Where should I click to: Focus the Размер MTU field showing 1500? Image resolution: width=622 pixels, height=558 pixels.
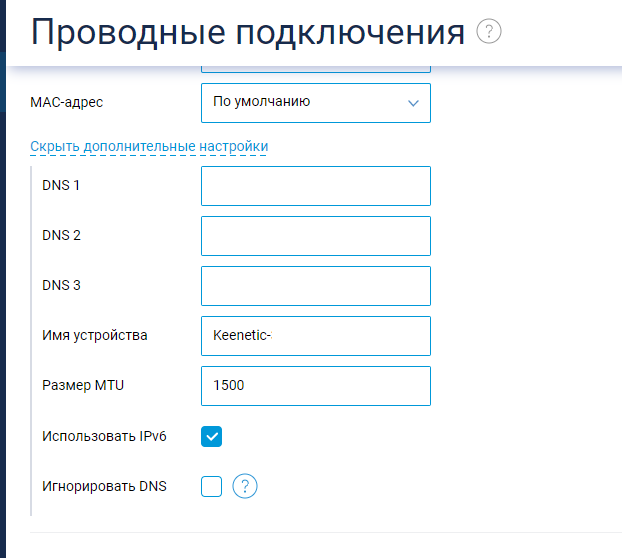(x=315, y=386)
